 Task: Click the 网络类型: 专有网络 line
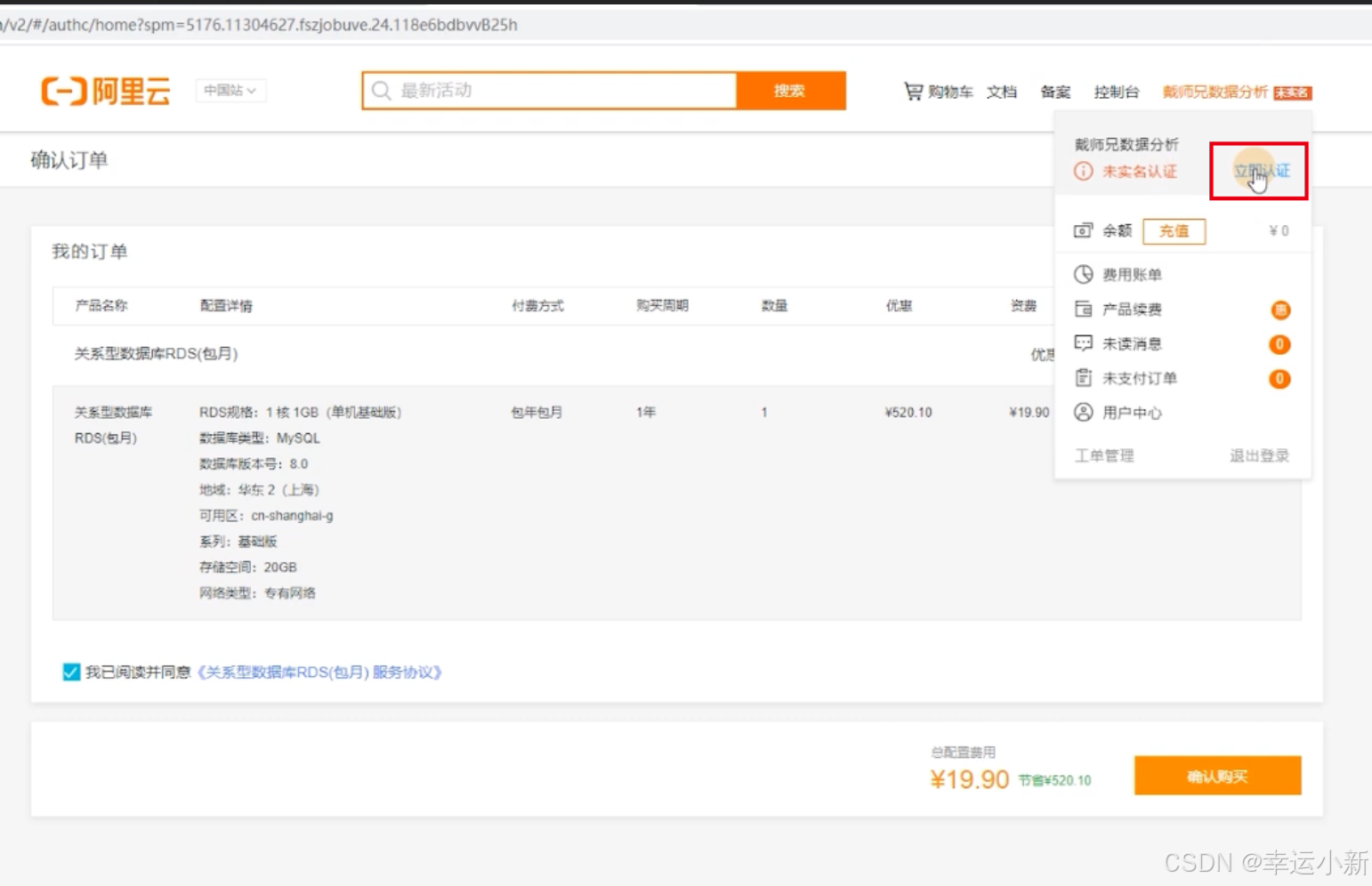(257, 593)
